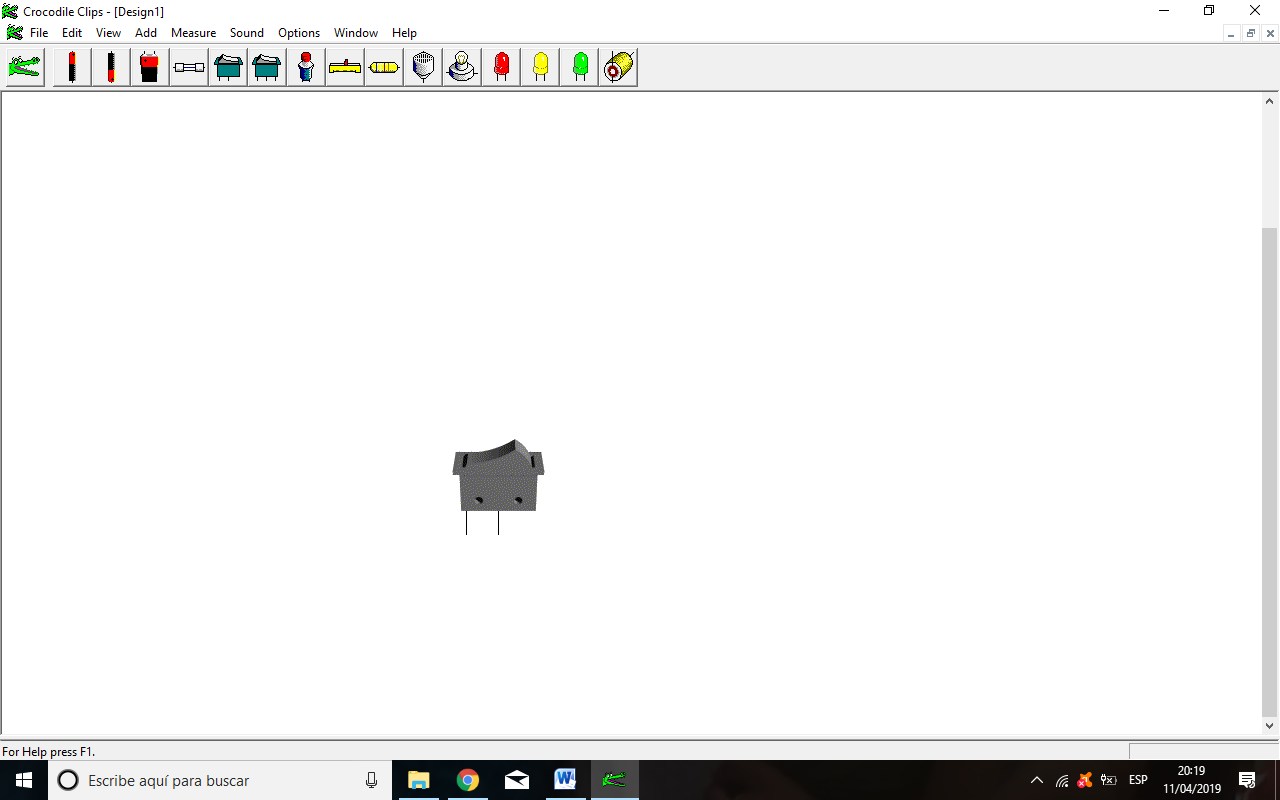The image size is (1280, 800).
Task: Add a green LED
Action: pyautogui.click(x=579, y=67)
